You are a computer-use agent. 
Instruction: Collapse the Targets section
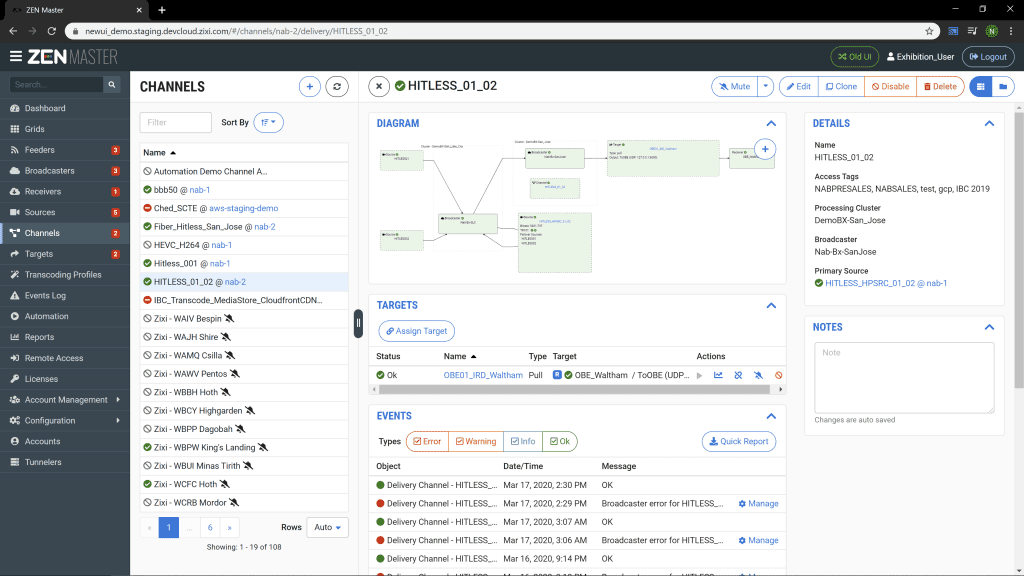[771, 306]
